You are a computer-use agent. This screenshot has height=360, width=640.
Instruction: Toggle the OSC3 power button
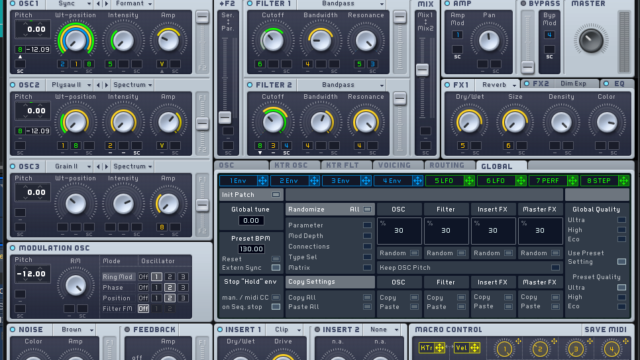point(13,167)
